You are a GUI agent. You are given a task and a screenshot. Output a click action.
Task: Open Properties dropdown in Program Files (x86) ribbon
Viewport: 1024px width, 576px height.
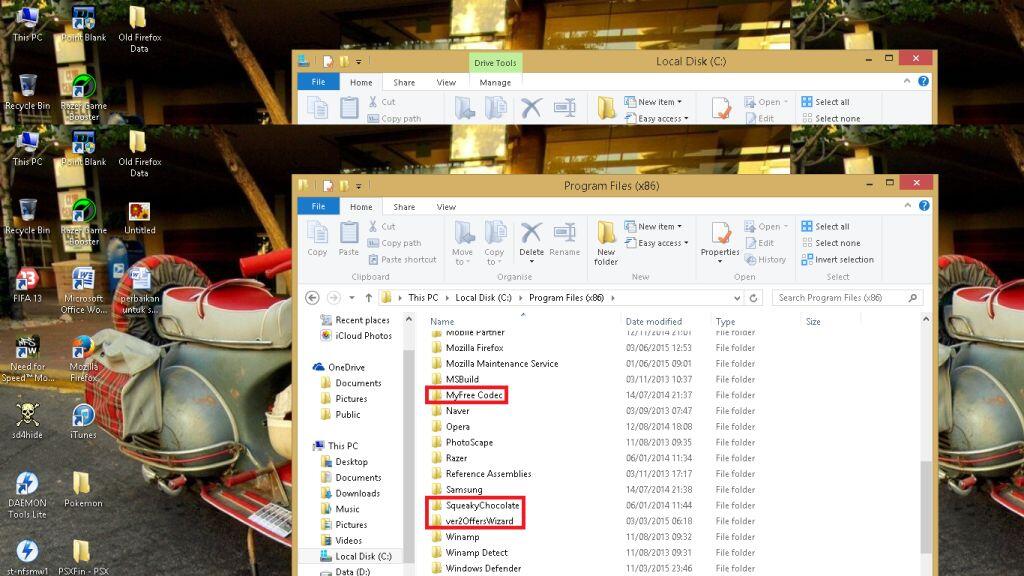pyautogui.click(x=720, y=261)
